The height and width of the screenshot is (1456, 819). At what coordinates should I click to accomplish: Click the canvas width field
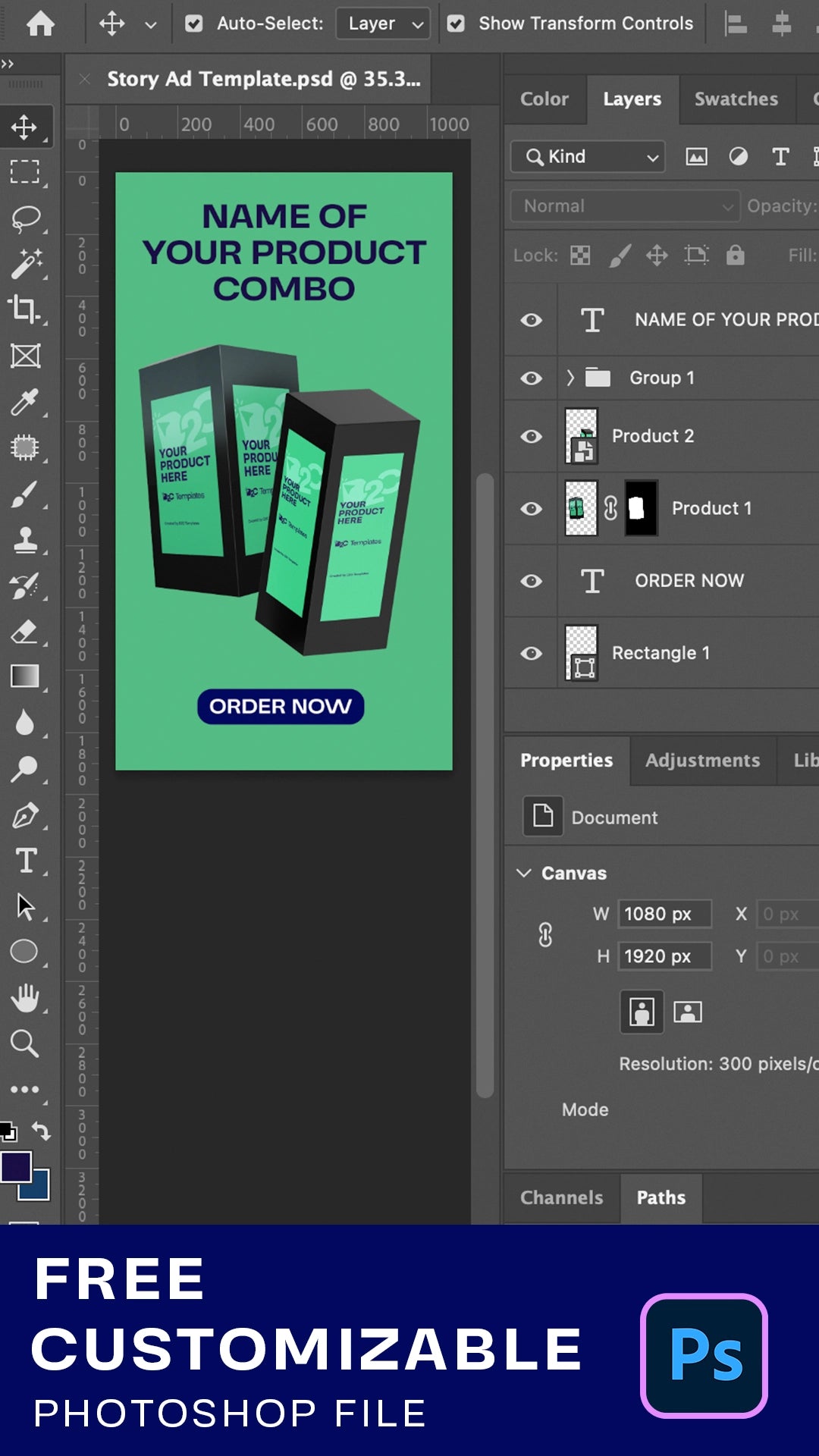point(664,915)
